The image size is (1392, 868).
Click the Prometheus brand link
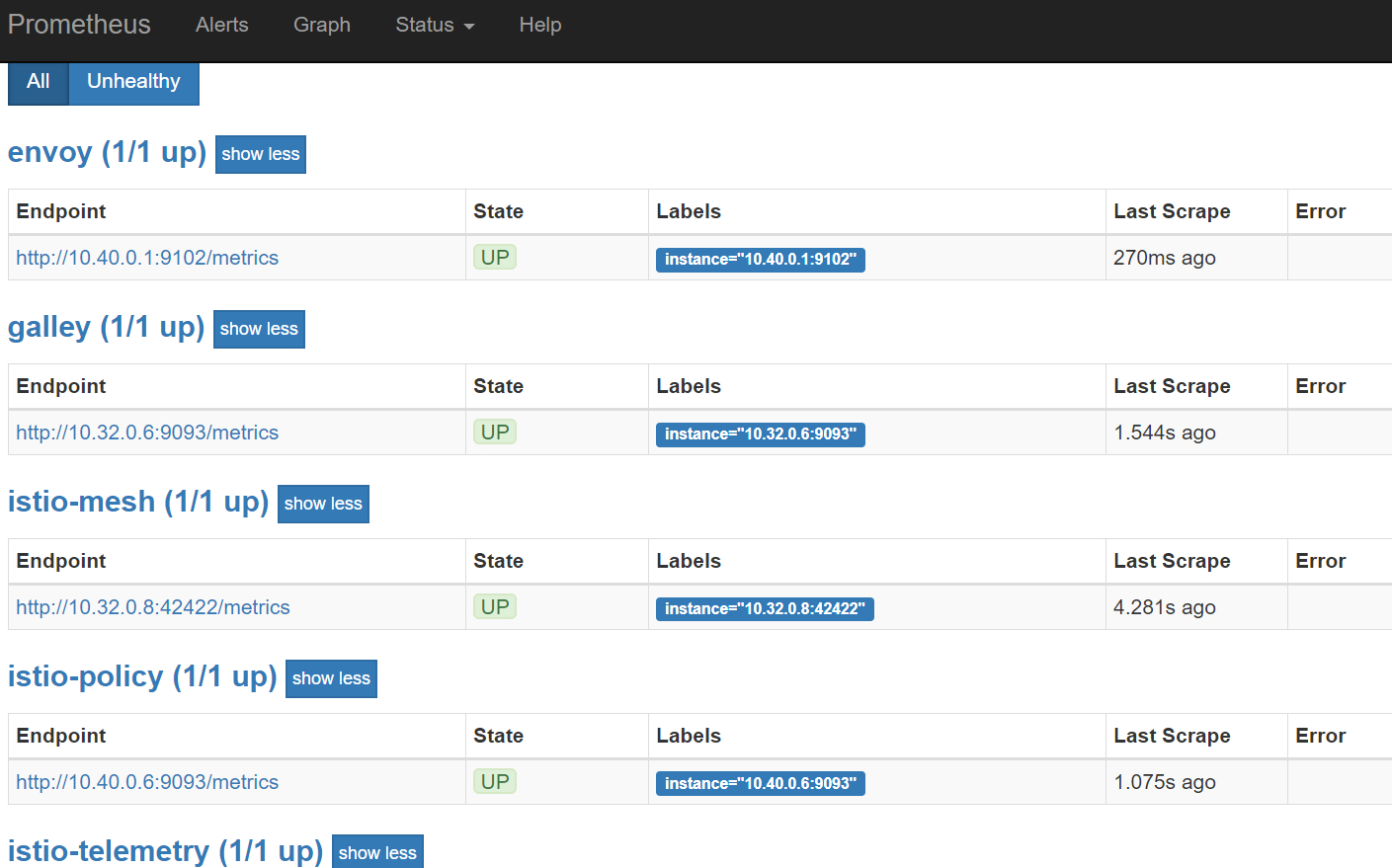pyautogui.click(x=79, y=25)
